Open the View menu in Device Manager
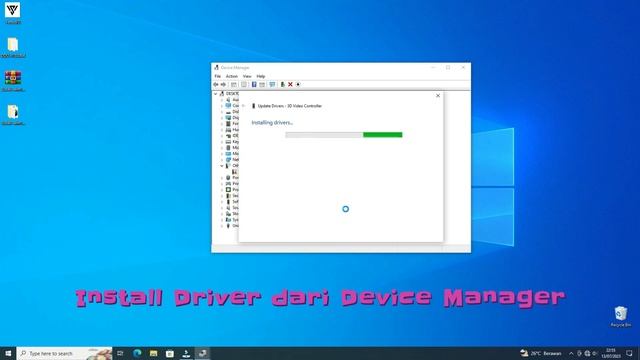Image resolution: width=640 pixels, height=360 pixels. pos(247,76)
